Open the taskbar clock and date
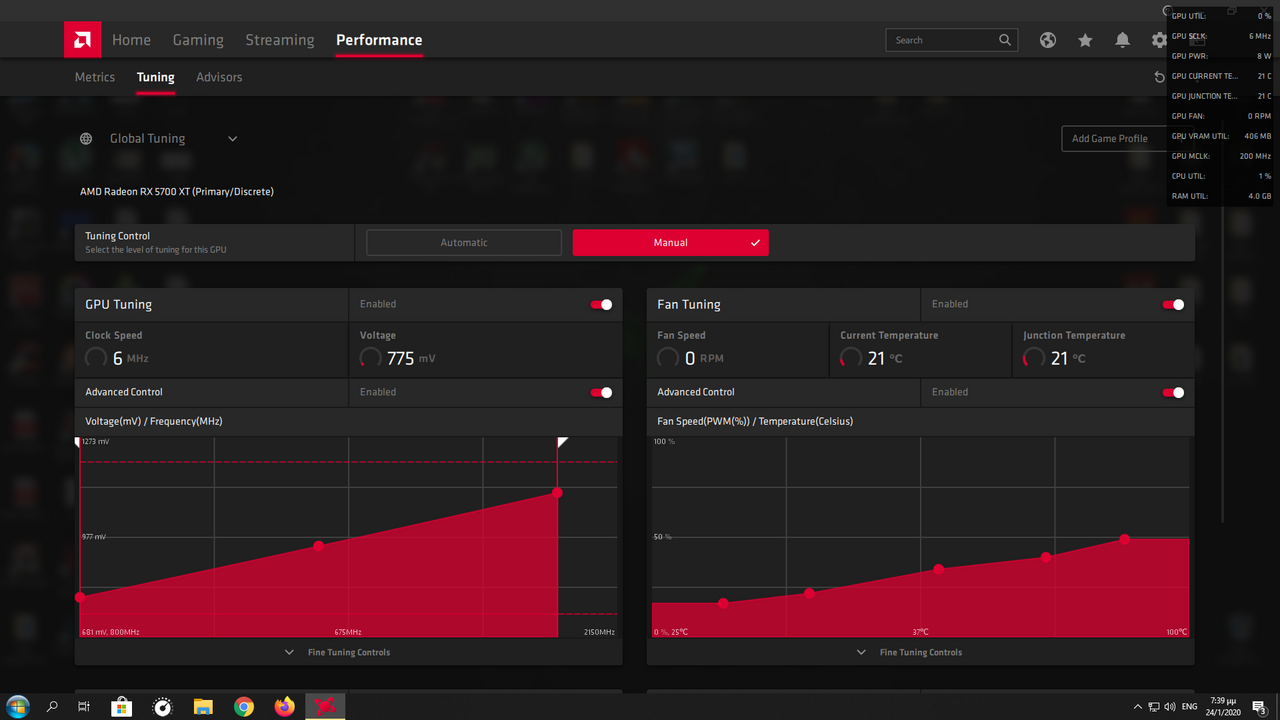This screenshot has height=720, width=1280. (x=1223, y=707)
